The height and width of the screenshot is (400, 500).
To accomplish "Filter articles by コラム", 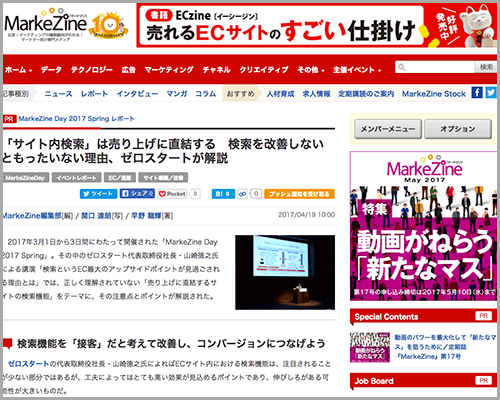I will coord(206,94).
